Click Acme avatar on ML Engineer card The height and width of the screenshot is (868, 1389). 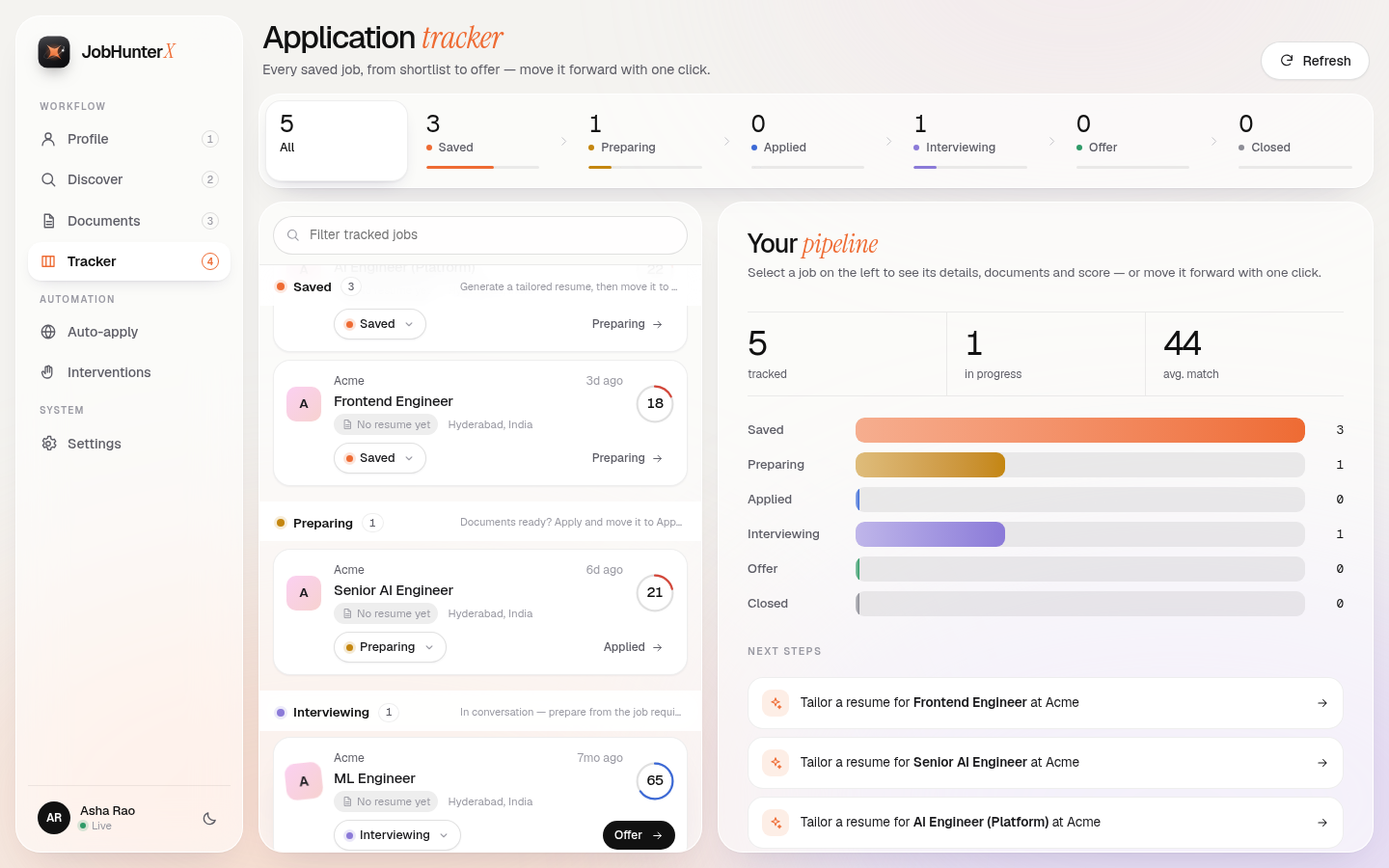304,781
